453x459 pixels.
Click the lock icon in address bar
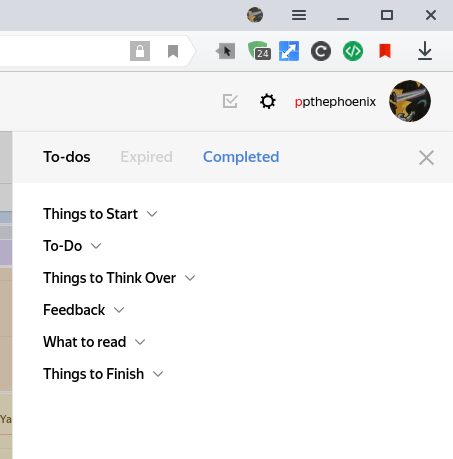tap(140, 51)
